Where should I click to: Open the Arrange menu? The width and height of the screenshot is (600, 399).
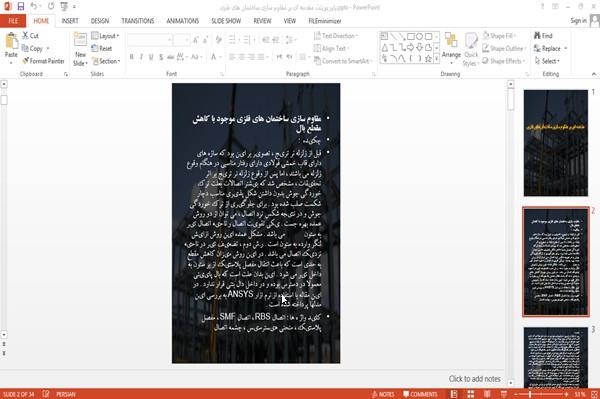[x=451, y=47]
